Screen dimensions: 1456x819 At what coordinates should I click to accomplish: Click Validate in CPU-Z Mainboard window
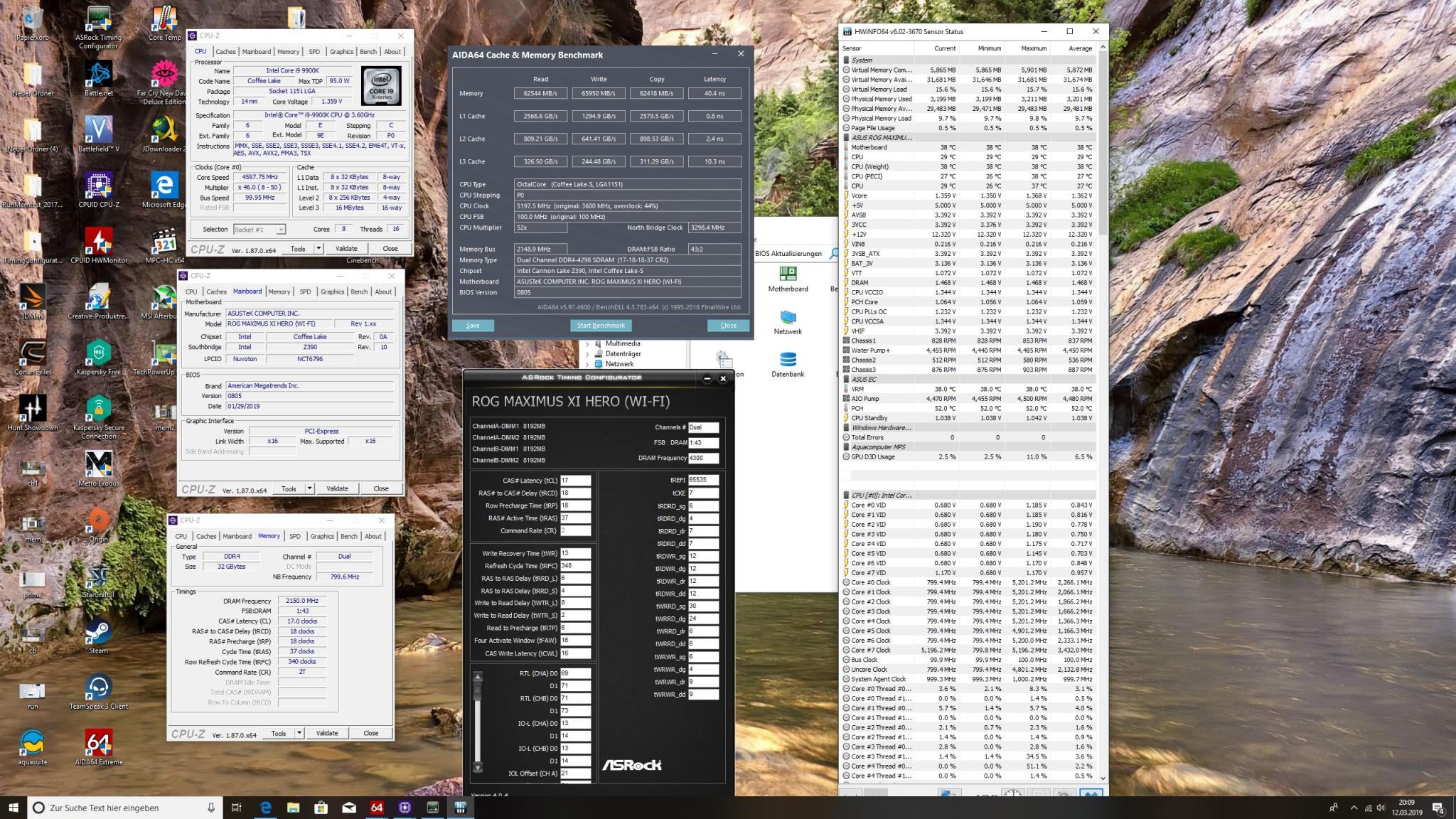tap(337, 488)
